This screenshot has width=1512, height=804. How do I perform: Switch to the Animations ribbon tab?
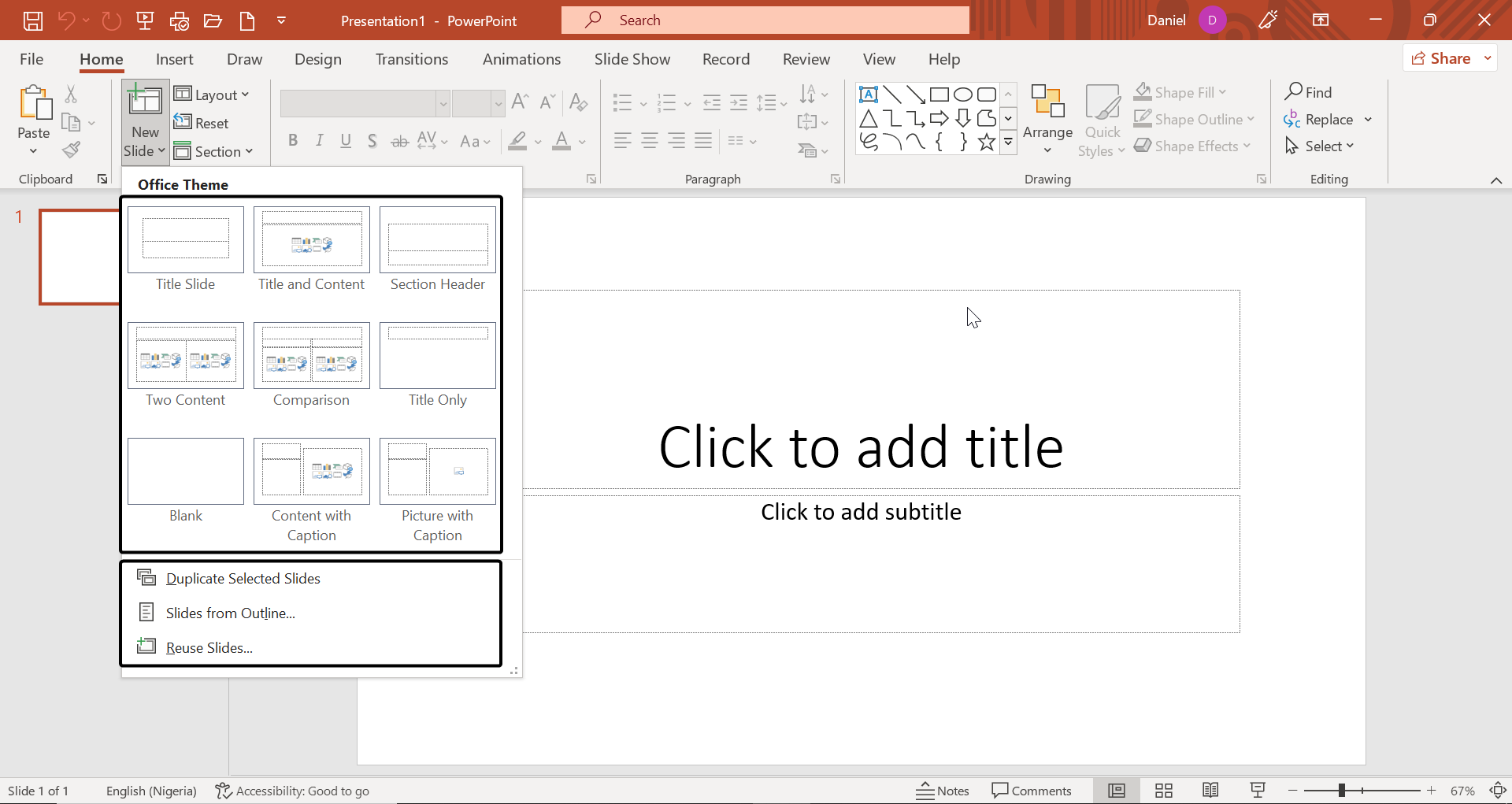coord(521,59)
